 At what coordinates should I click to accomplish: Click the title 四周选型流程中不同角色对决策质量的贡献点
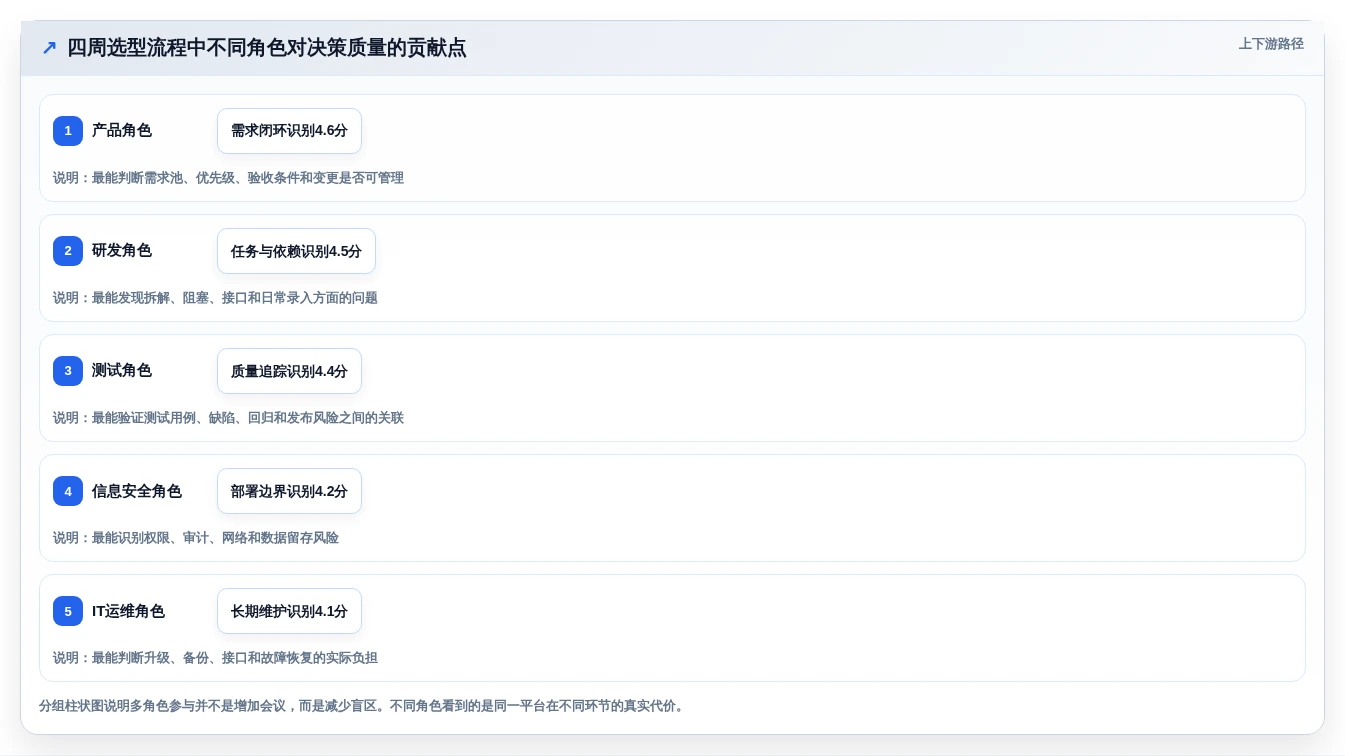pyautogui.click(x=267, y=48)
